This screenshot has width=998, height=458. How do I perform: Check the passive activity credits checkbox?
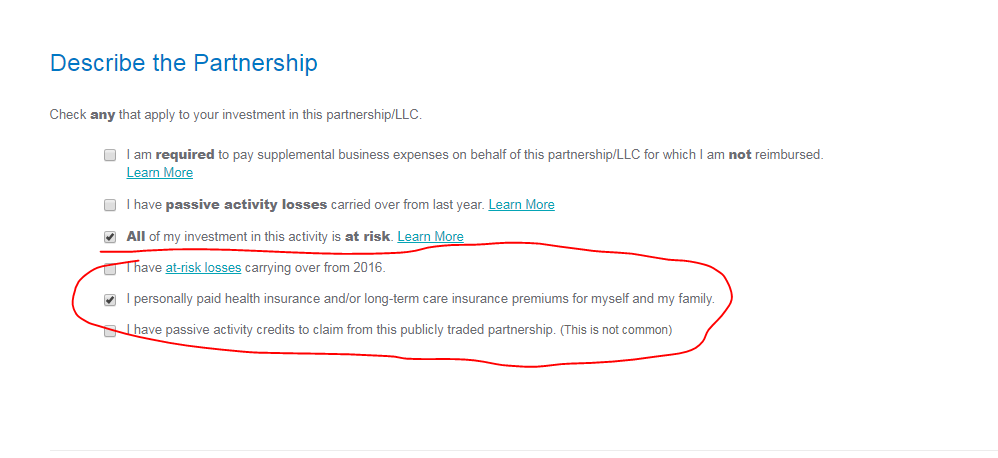click(110, 331)
